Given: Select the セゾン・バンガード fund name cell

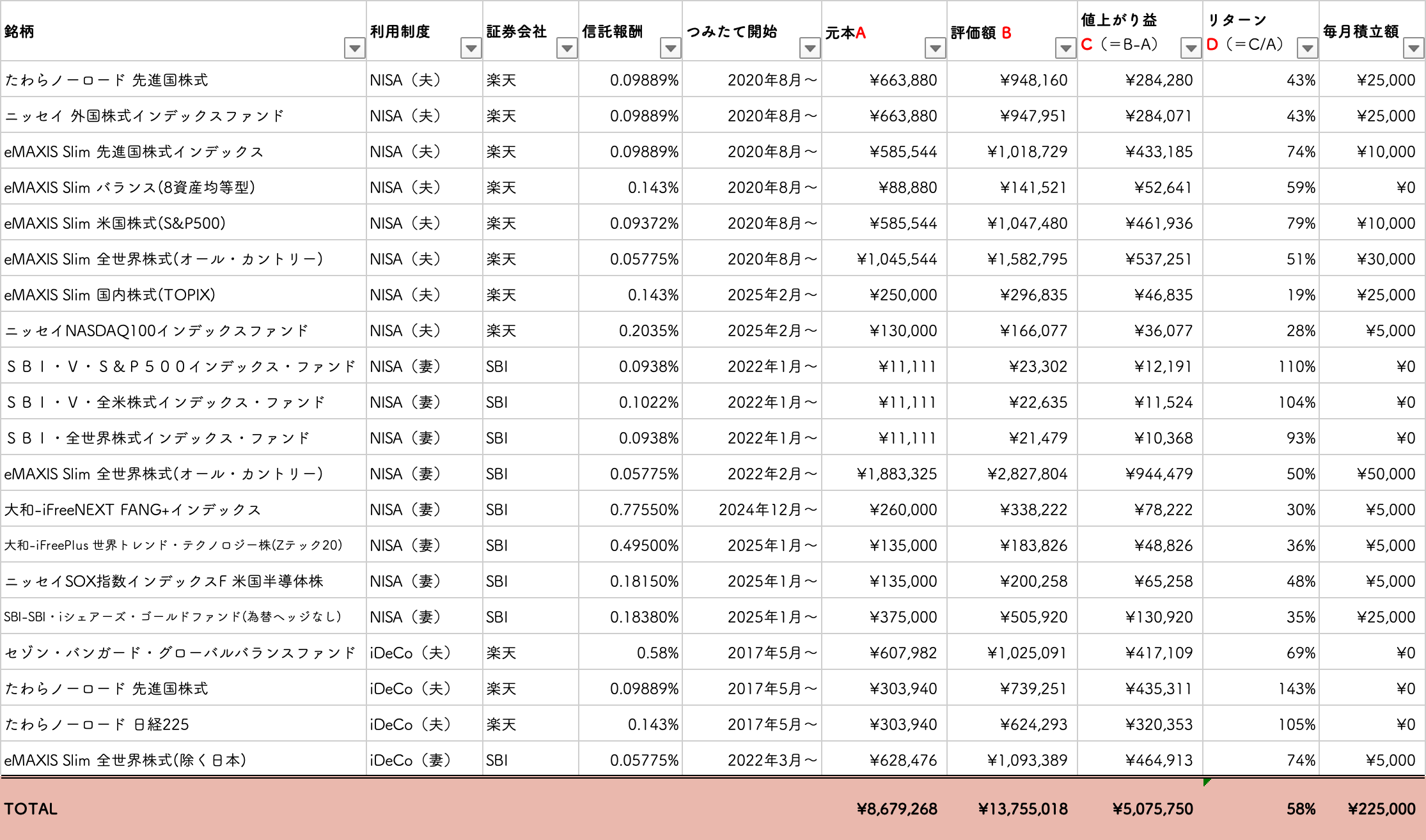Looking at the screenshot, I should click(x=180, y=653).
